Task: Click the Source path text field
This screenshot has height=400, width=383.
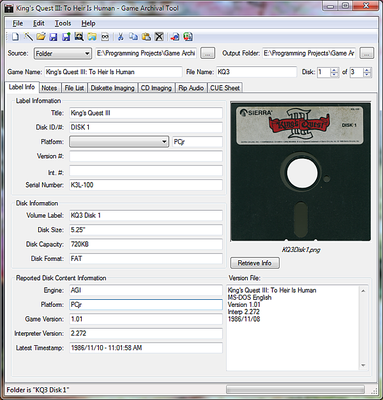Action: coord(146,53)
